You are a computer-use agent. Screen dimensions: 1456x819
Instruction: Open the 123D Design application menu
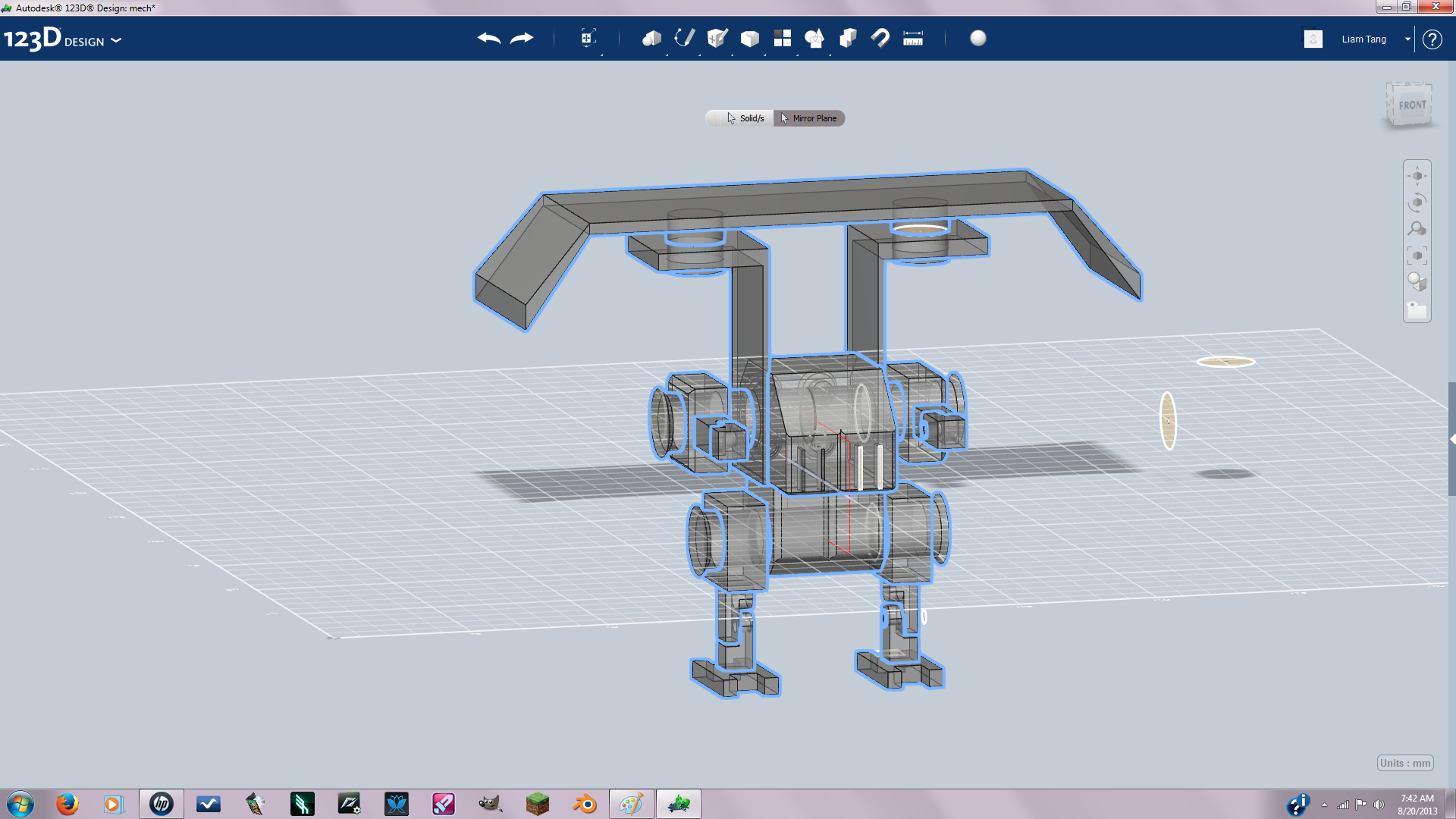62,39
